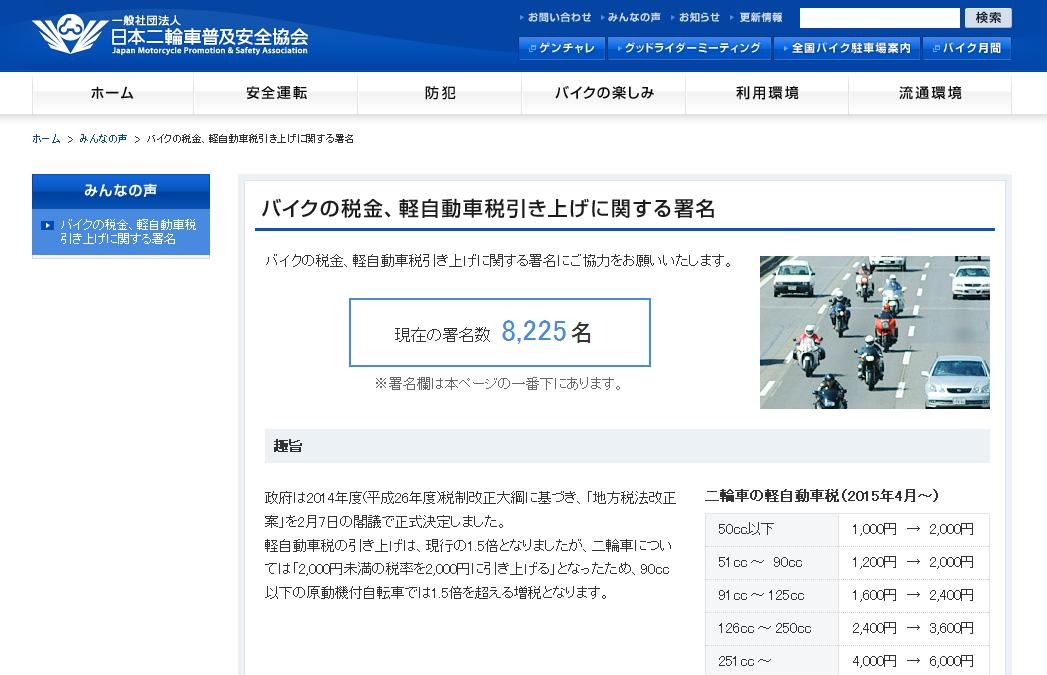Open 更新情報 link in header
This screenshot has width=1047, height=675.
point(761,17)
